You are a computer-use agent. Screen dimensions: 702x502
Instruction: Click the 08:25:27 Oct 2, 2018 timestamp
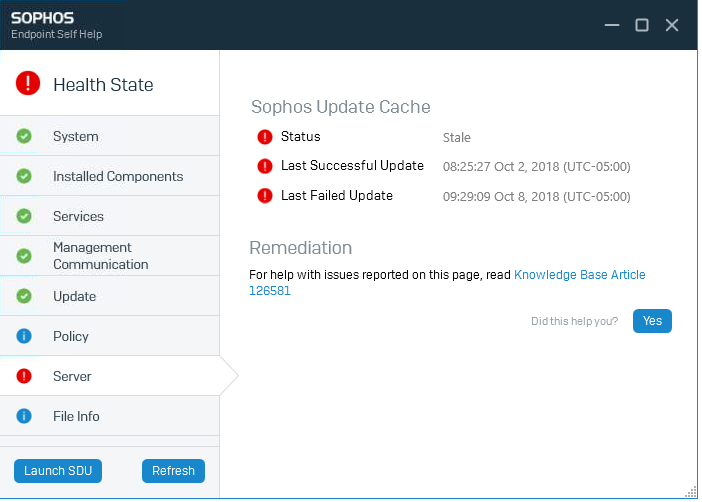[x=536, y=167]
